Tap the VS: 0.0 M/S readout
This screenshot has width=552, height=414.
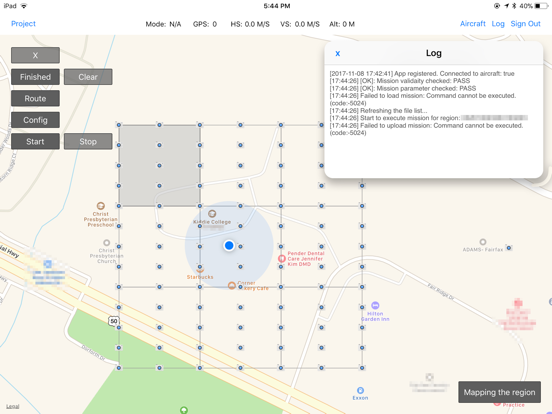tap(300, 24)
